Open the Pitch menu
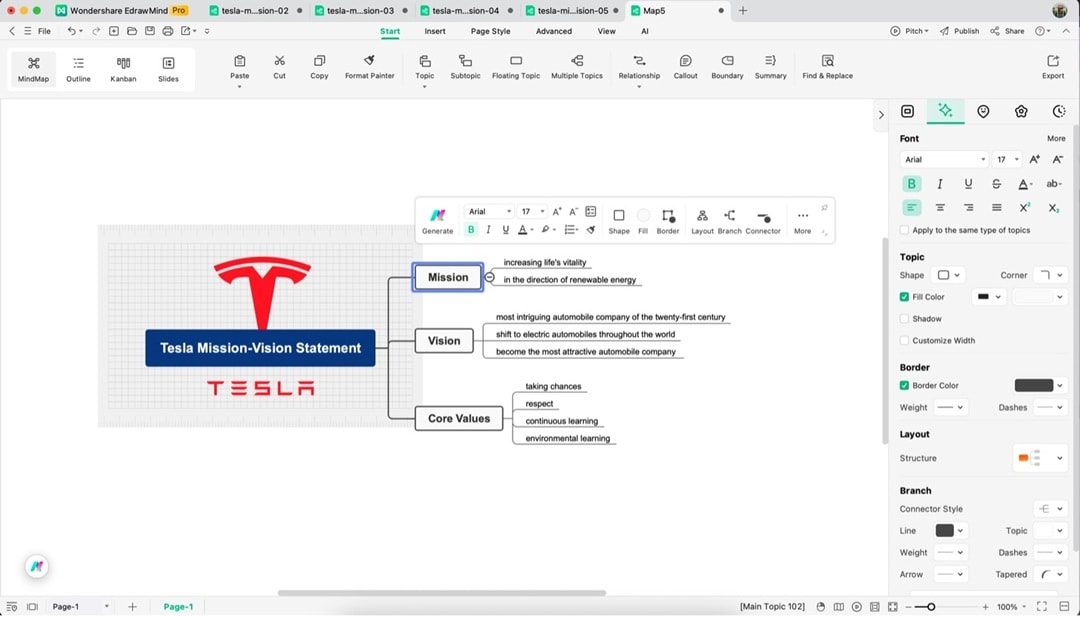1080x617 pixels. point(909,31)
